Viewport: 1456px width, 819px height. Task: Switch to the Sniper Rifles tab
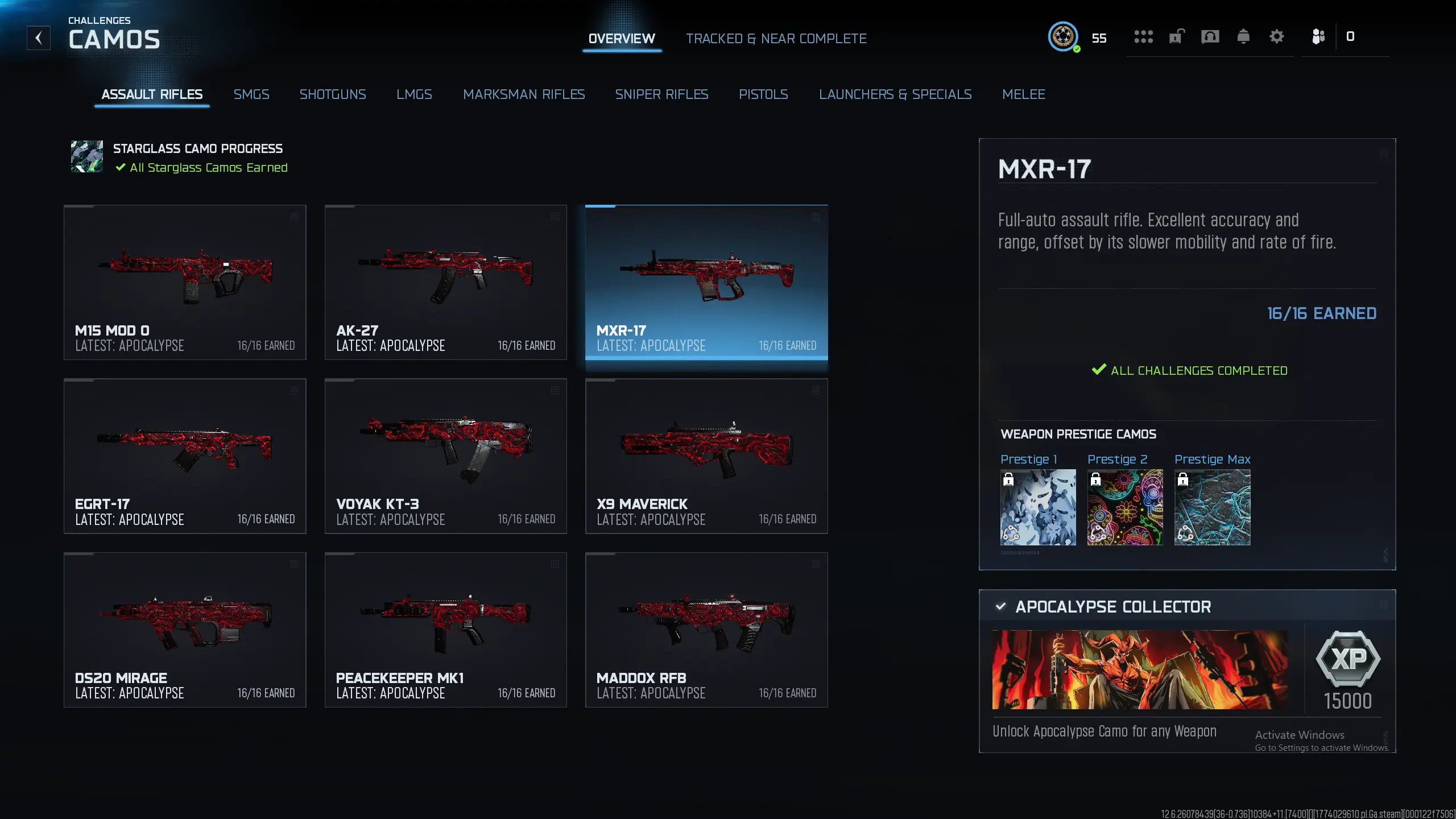(661, 94)
